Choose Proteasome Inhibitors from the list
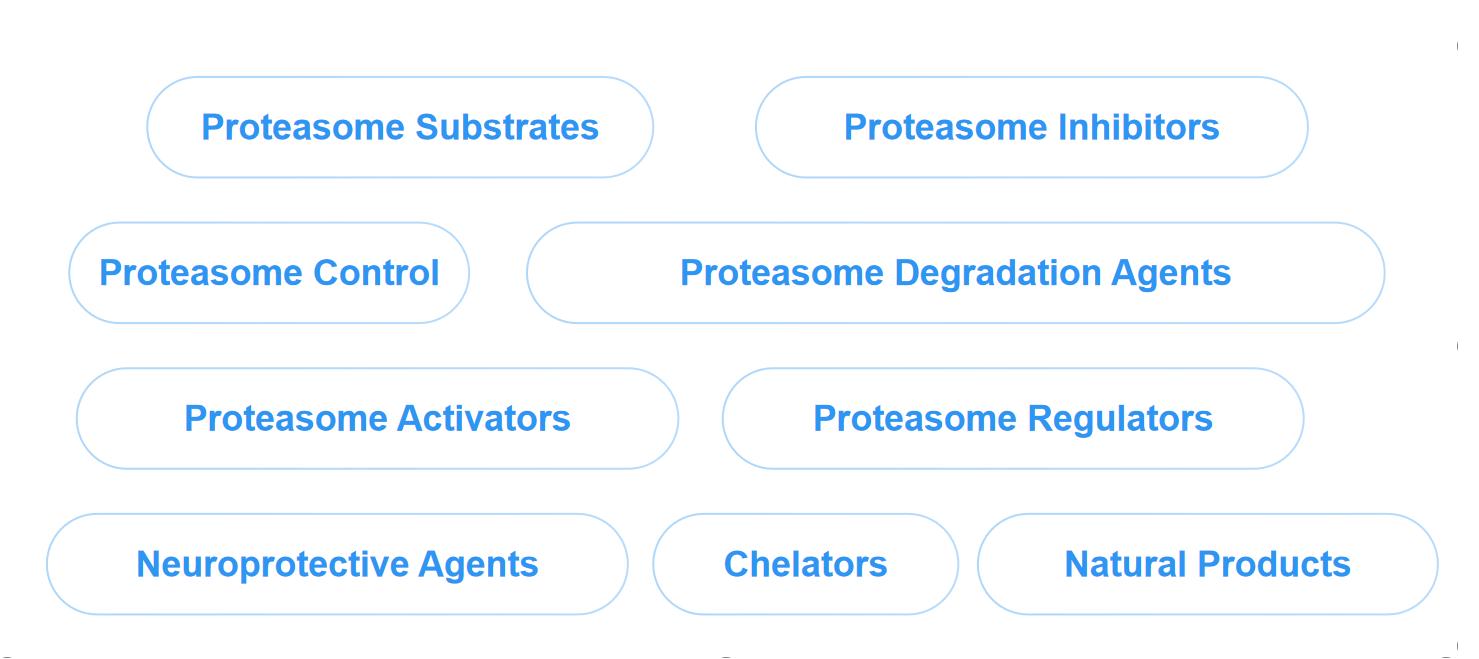Viewport: 1479px width, 659px height. pyautogui.click(x=1032, y=127)
